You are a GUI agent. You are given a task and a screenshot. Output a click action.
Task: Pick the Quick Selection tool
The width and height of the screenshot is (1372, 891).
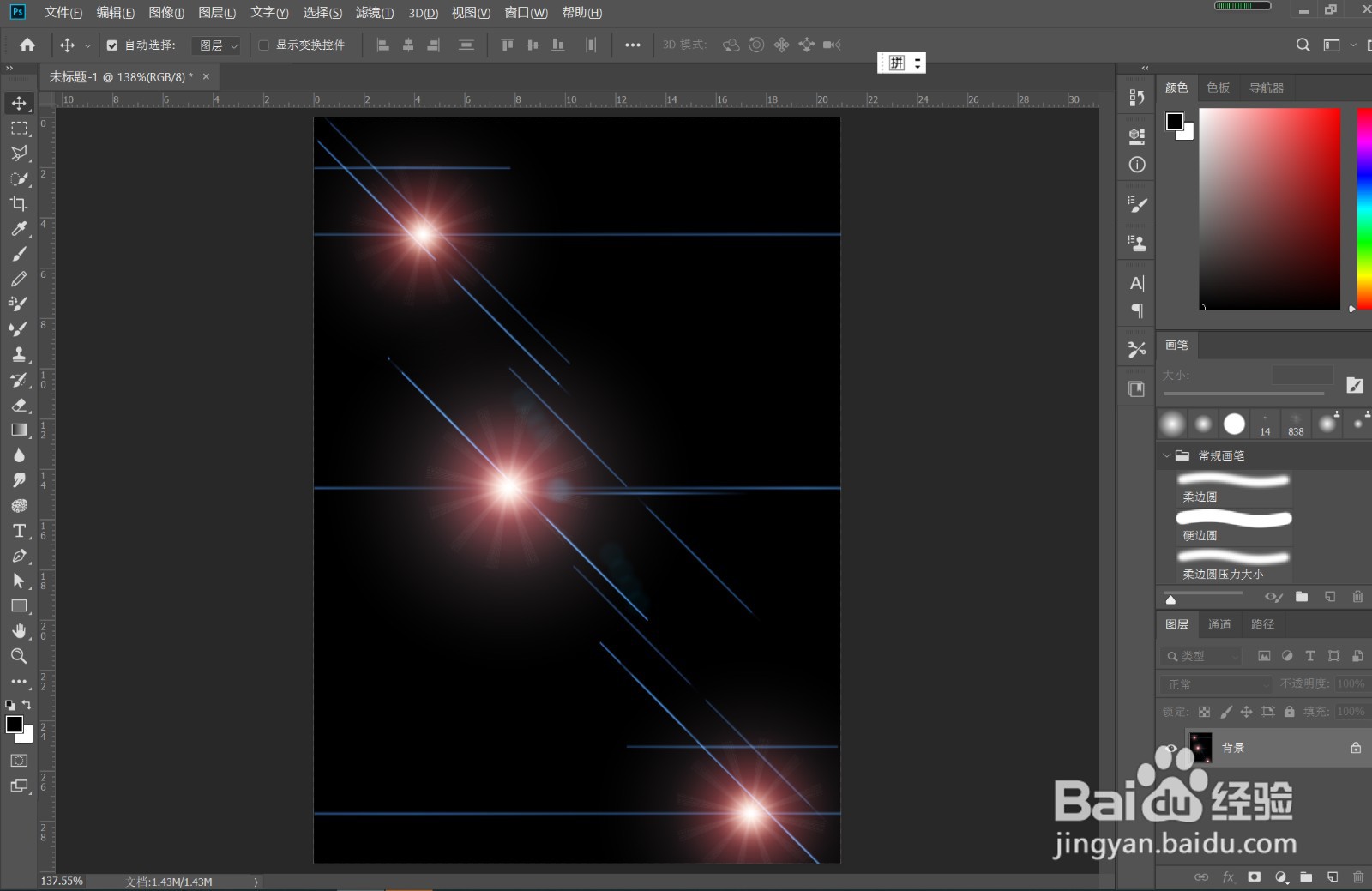pyautogui.click(x=19, y=178)
